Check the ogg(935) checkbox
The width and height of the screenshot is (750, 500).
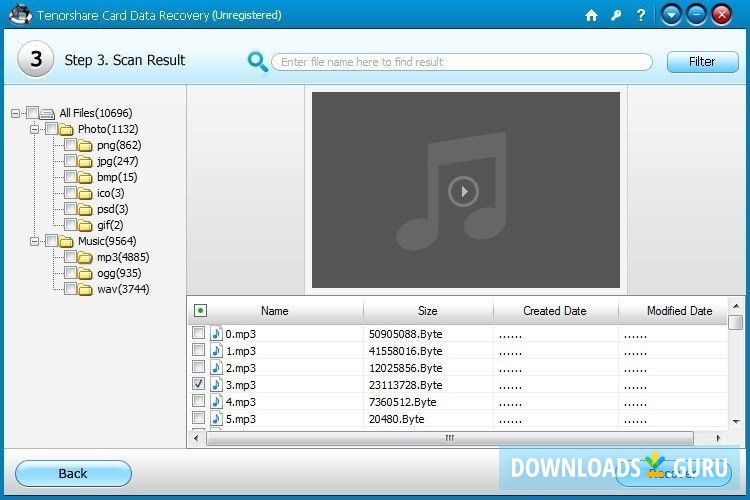(70, 272)
